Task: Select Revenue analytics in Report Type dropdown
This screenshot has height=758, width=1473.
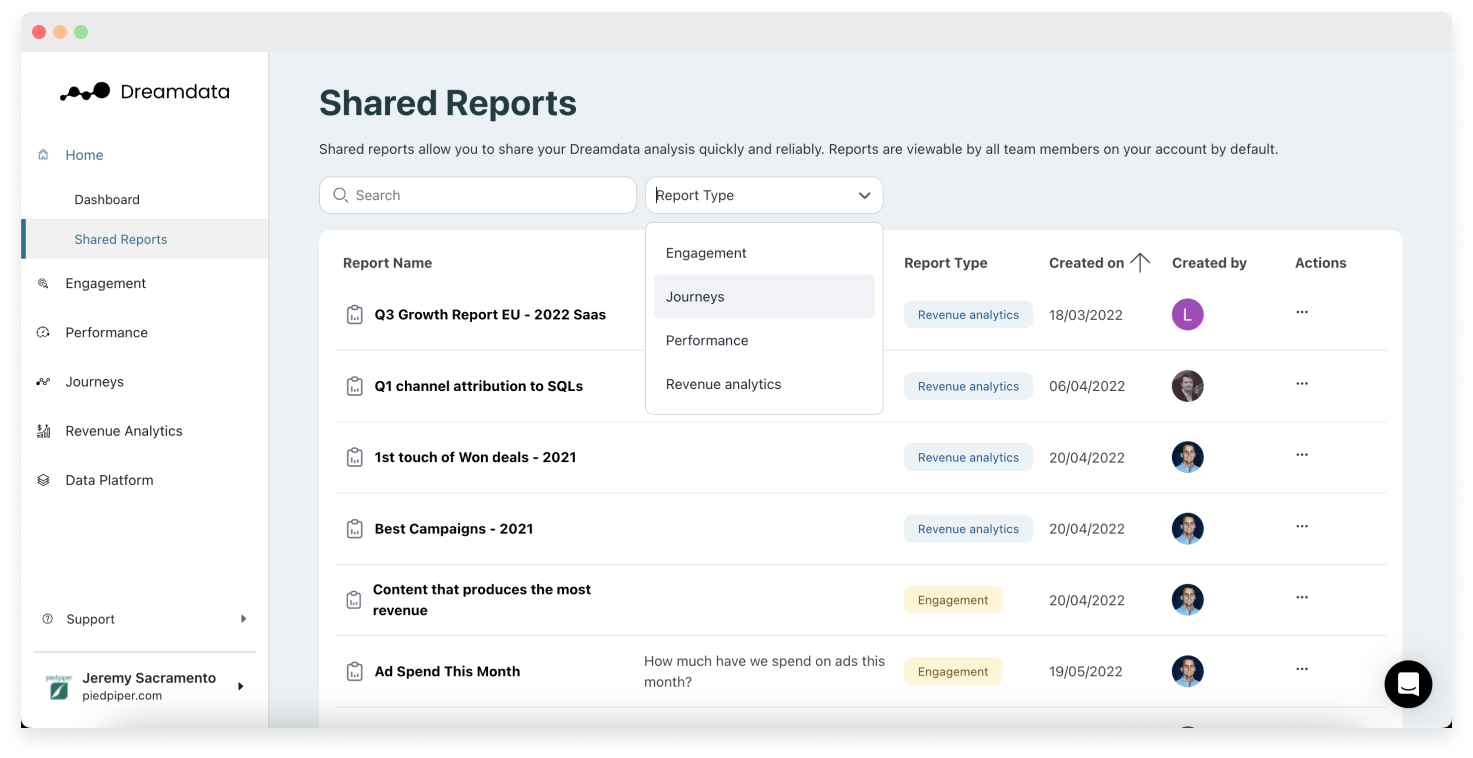Action: point(764,384)
